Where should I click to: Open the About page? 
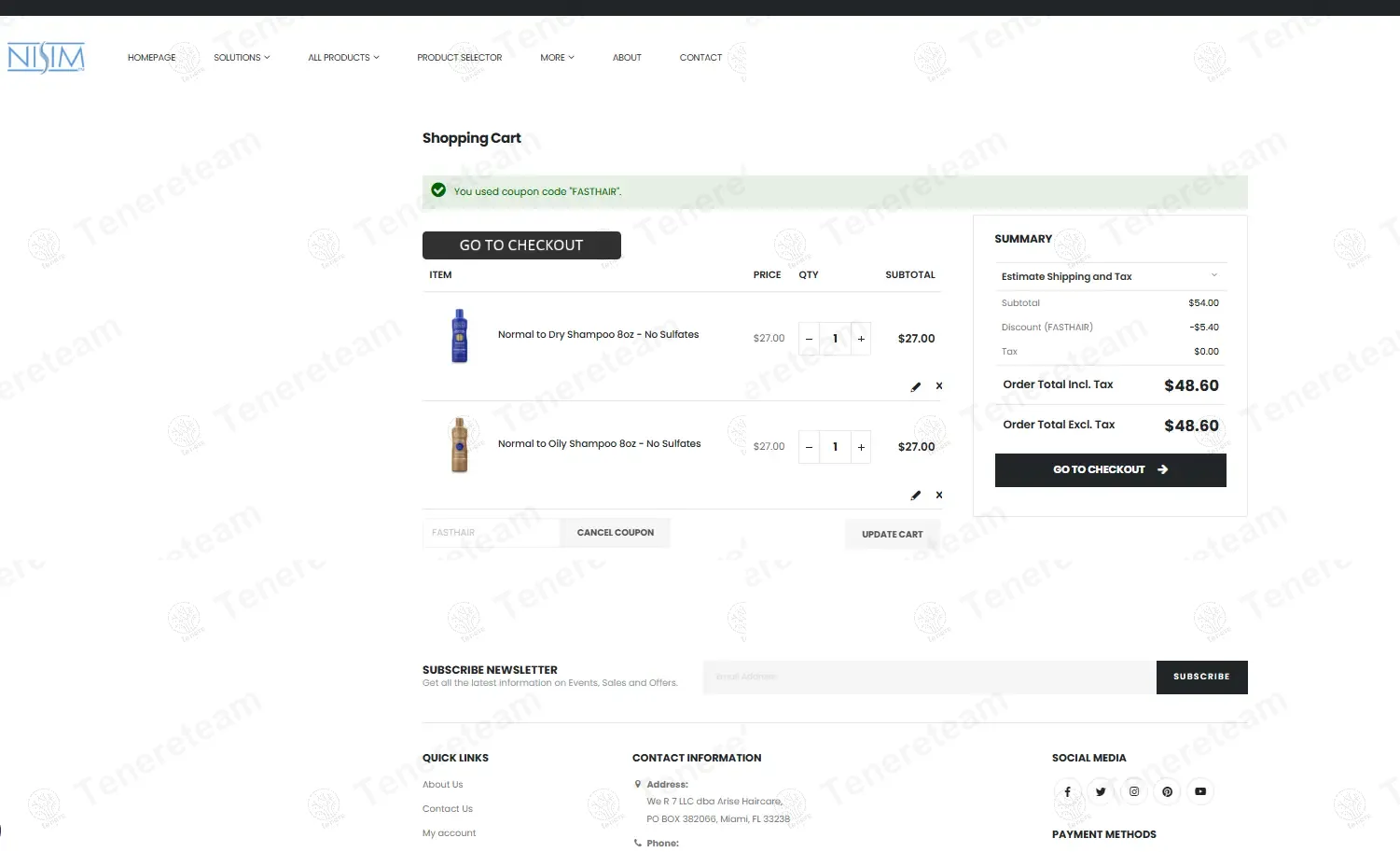627,58
